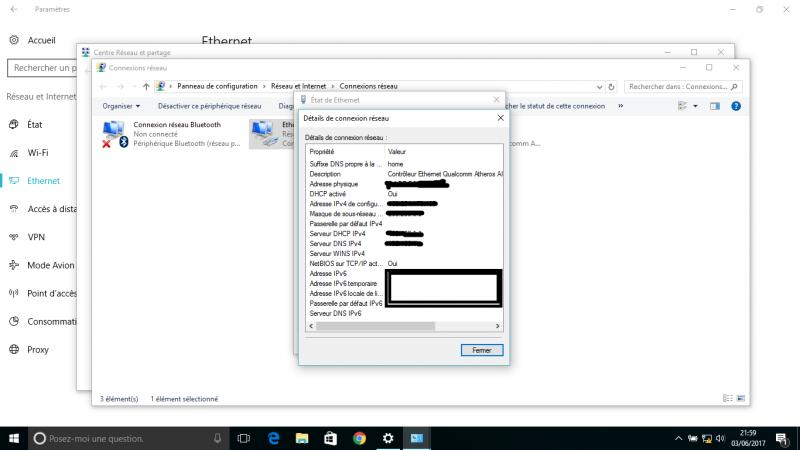Click the search magnifier icon in Connexions réseau
Image resolution: width=800 pixels, height=450 pixels.
(735, 87)
